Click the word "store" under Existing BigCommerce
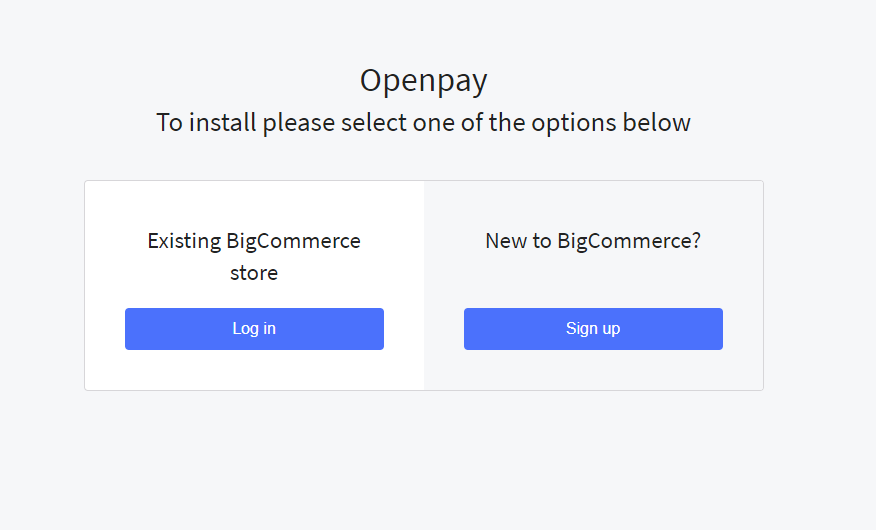876x530 pixels. pyautogui.click(x=254, y=273)
